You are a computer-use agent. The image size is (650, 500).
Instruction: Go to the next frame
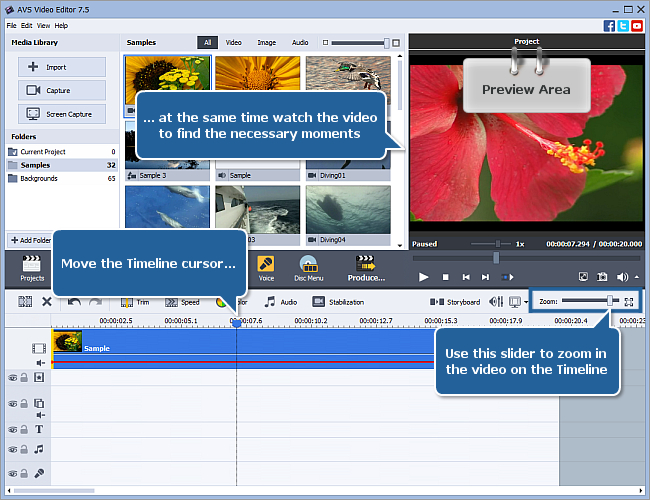[x=485, y=277]
